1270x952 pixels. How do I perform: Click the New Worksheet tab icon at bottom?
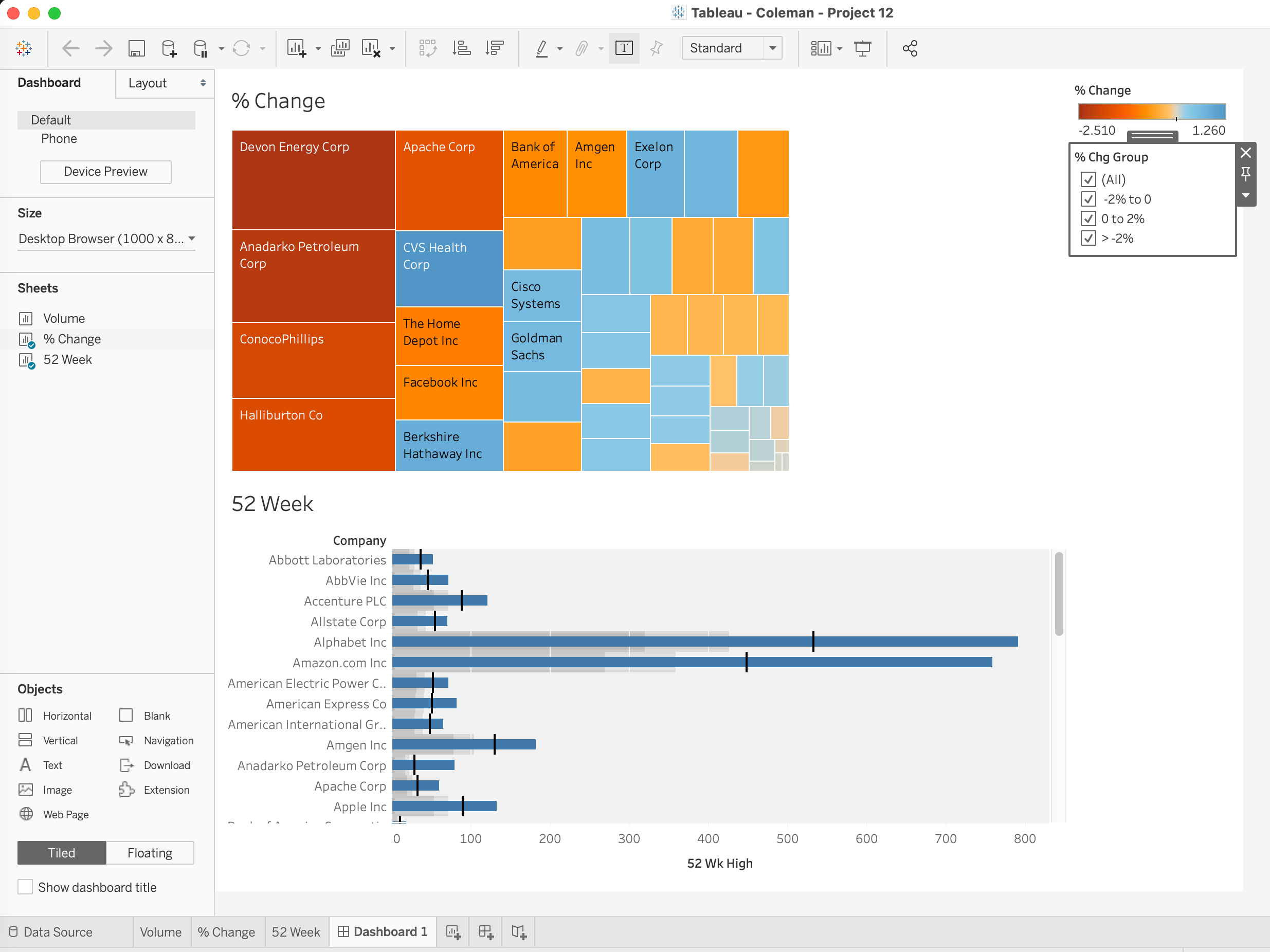(x=453, y=932)
